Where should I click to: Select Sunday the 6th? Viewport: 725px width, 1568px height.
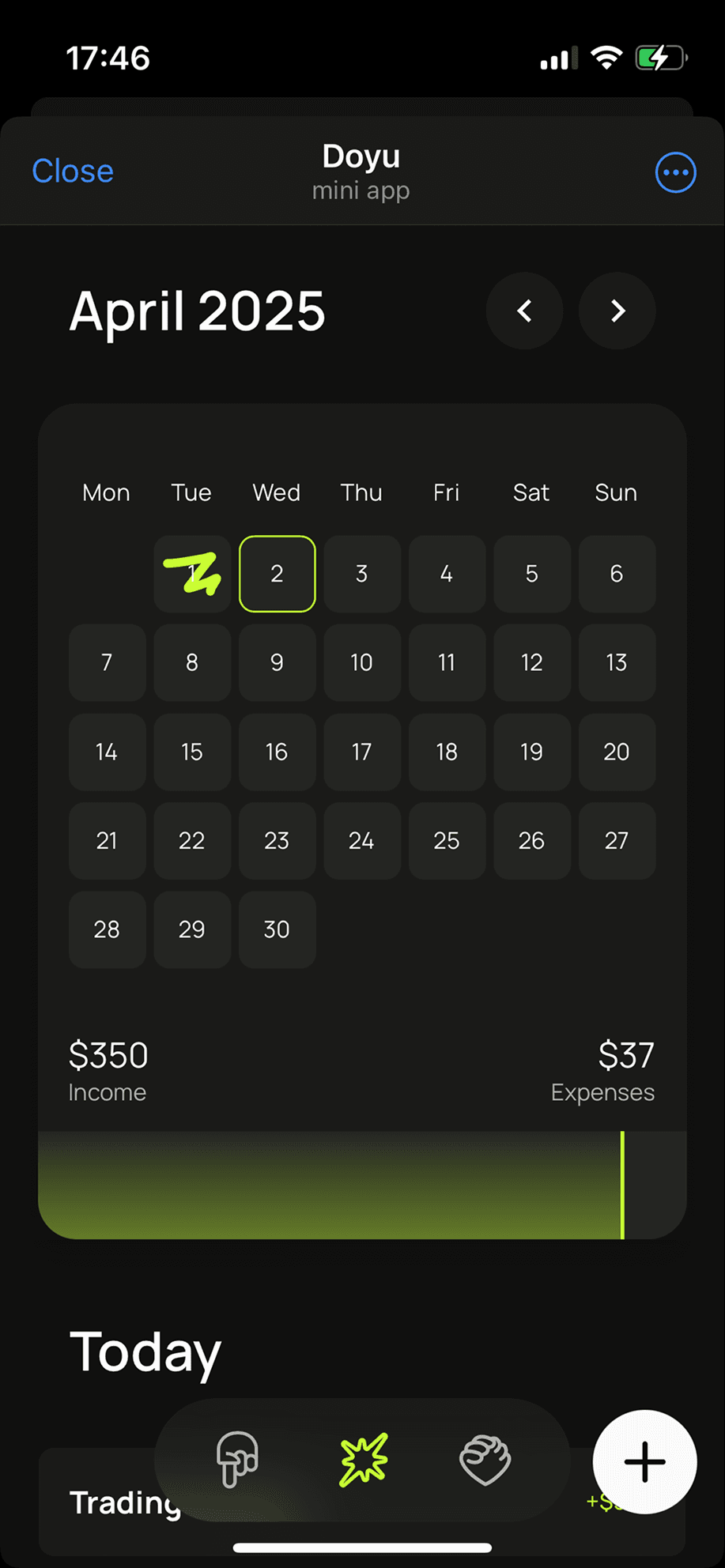[x=617, y=574]
